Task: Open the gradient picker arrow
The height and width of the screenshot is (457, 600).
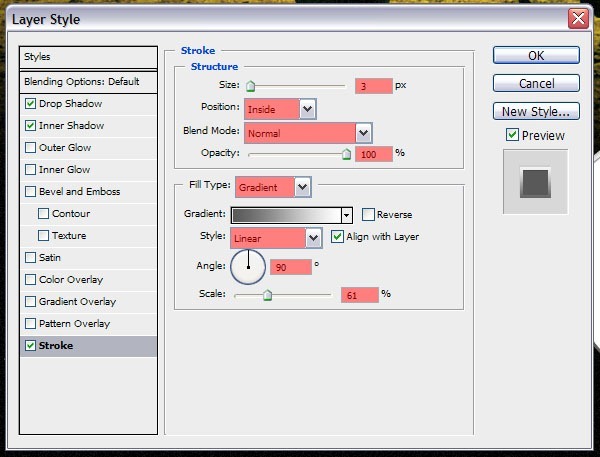Action: 346,215
